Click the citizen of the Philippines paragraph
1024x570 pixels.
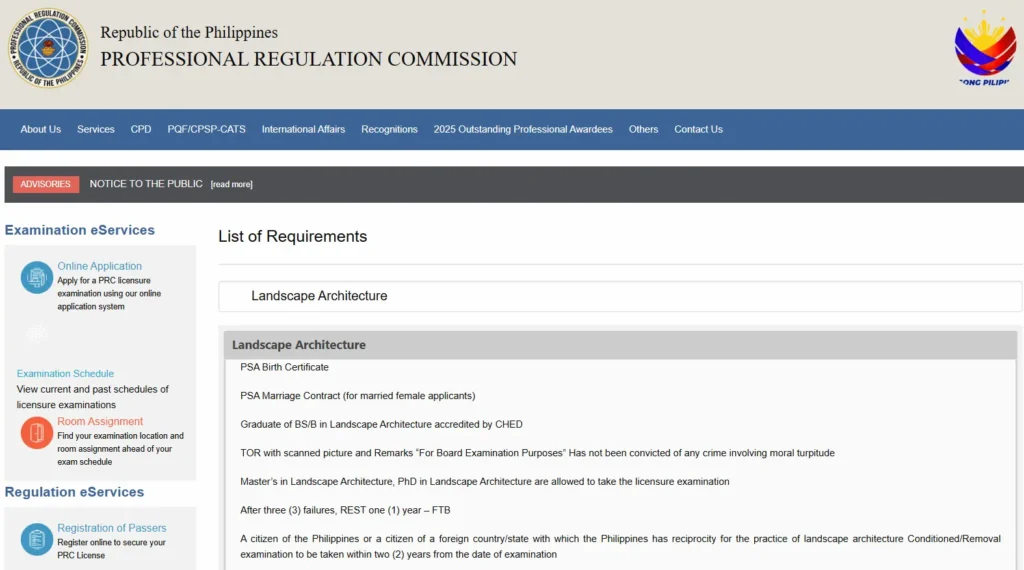(620, 546)
